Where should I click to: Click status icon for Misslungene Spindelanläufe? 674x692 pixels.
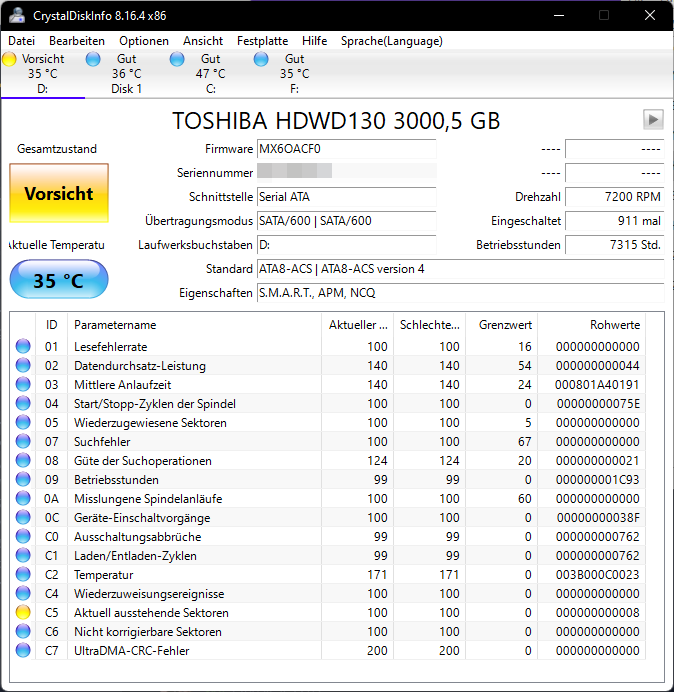[x=23, y=498]
